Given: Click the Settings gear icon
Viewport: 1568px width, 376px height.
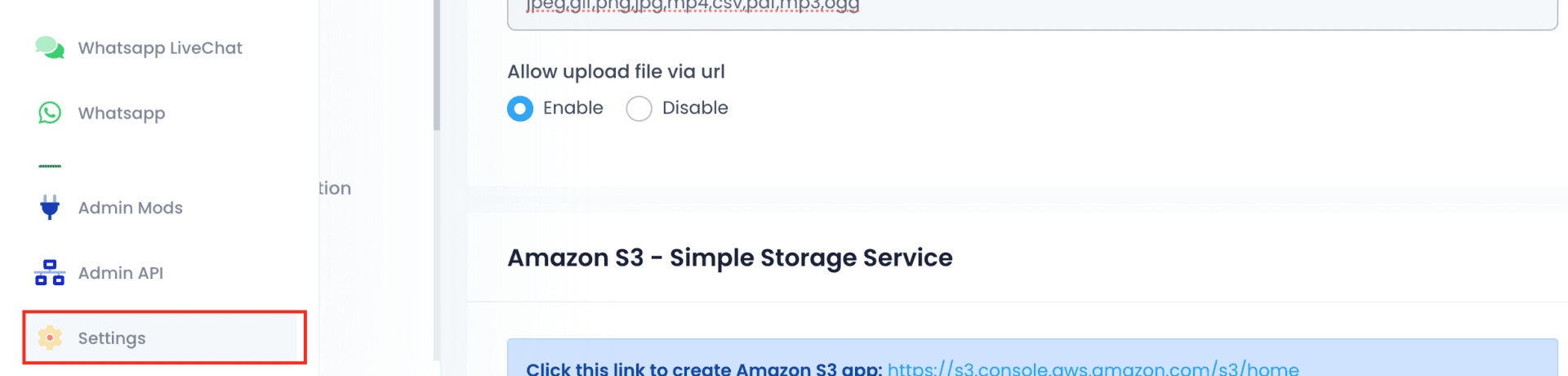Looking at the screenshot, I should pos(50,338).
